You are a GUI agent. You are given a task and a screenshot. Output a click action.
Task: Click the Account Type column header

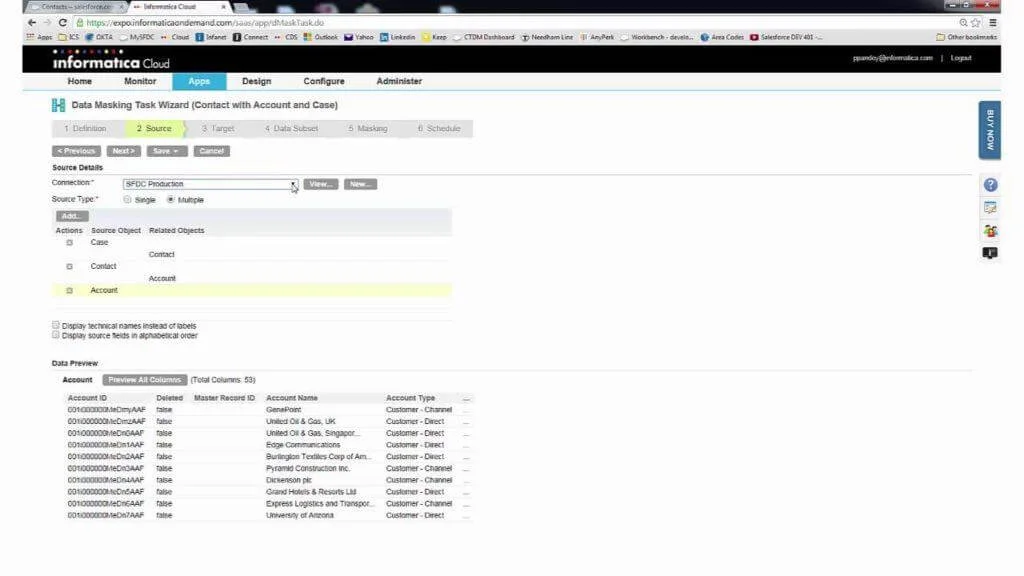point(410,398)
